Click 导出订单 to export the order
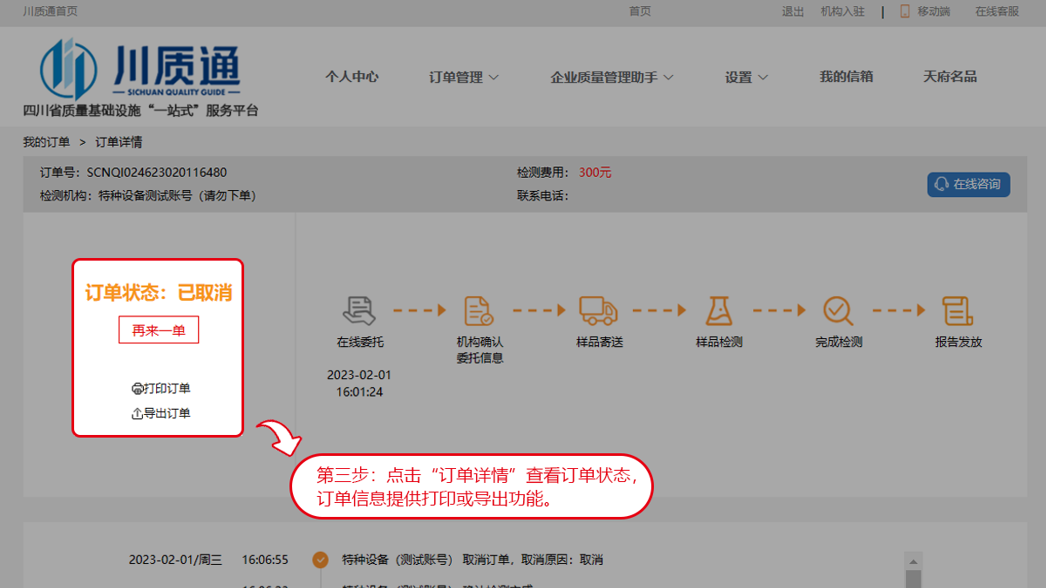This screenshot has width=1046, height=588. tap(161, 413)
